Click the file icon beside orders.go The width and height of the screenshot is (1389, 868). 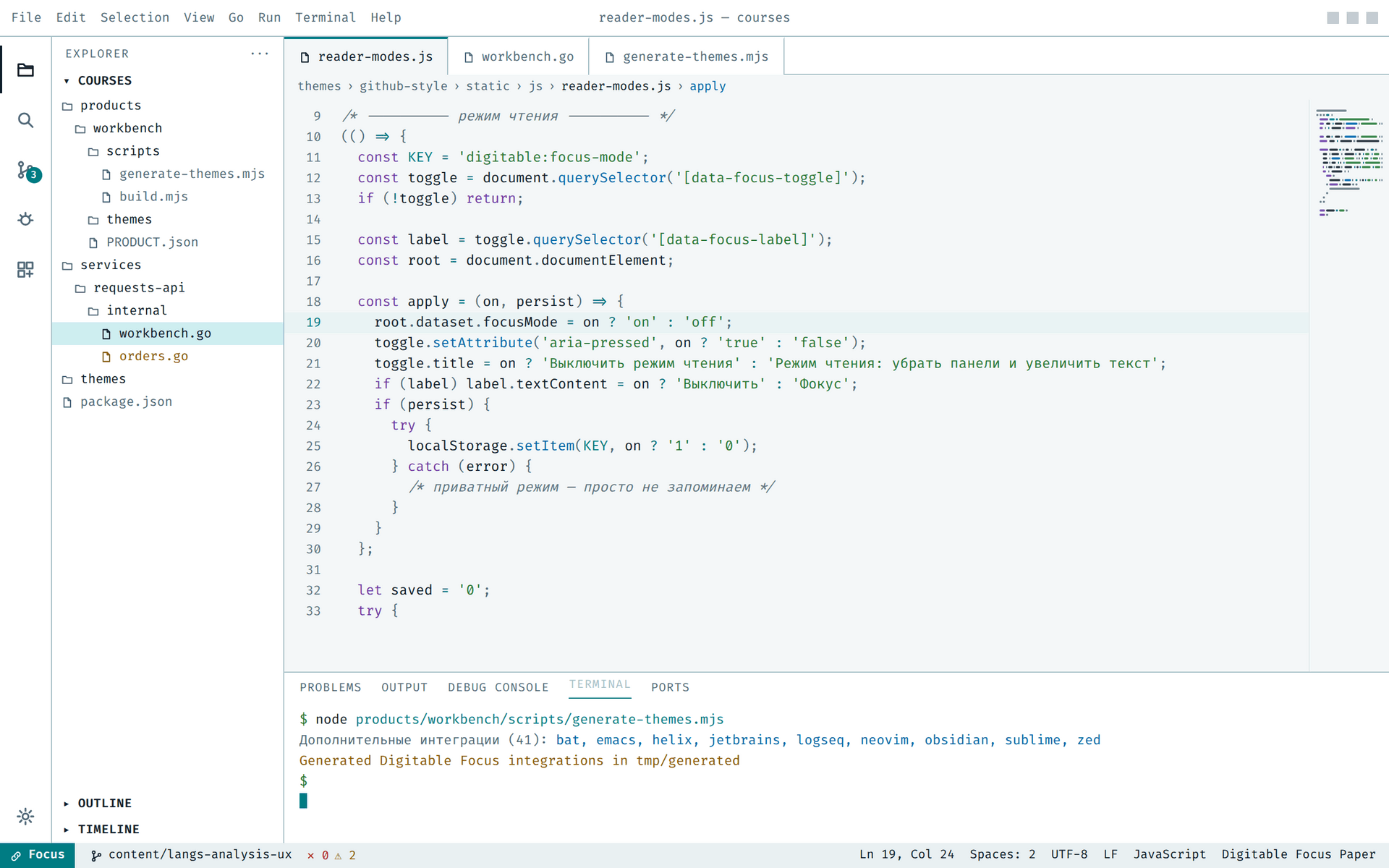[106, 357]
